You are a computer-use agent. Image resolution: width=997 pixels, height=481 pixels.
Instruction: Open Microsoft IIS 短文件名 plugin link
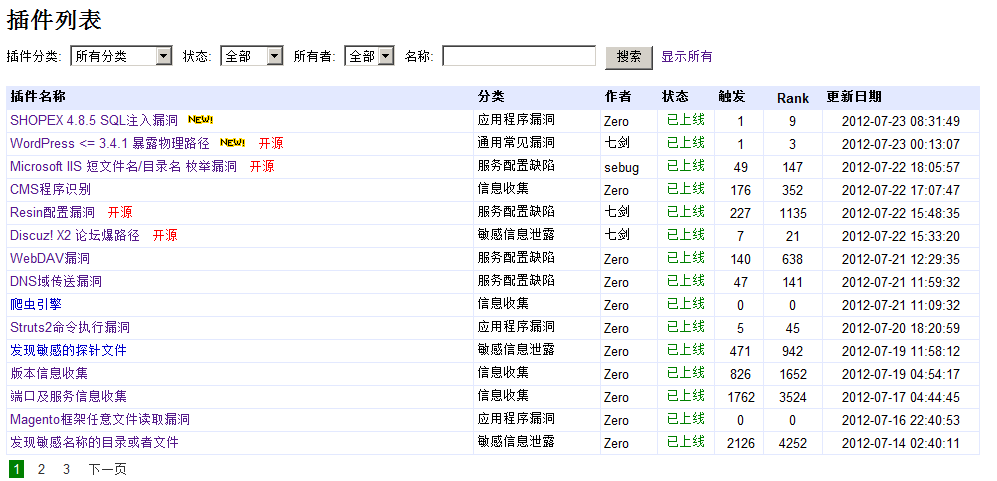coord(123,167)
